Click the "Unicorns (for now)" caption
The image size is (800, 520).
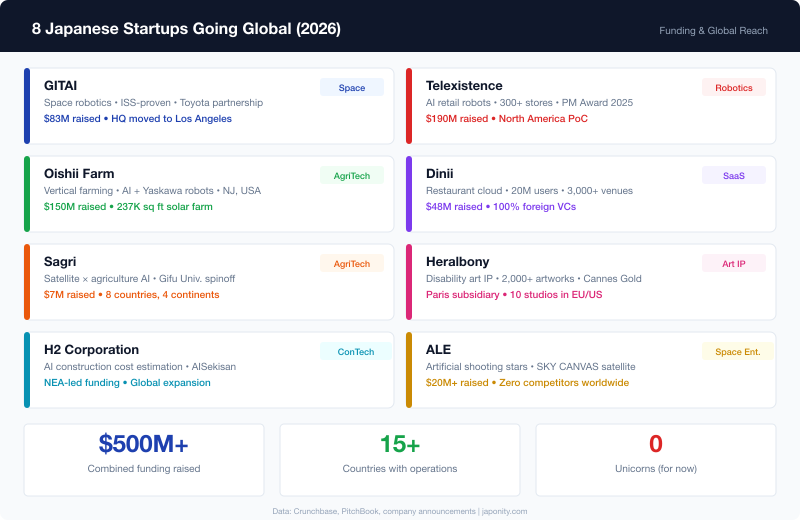pos(656,468)
